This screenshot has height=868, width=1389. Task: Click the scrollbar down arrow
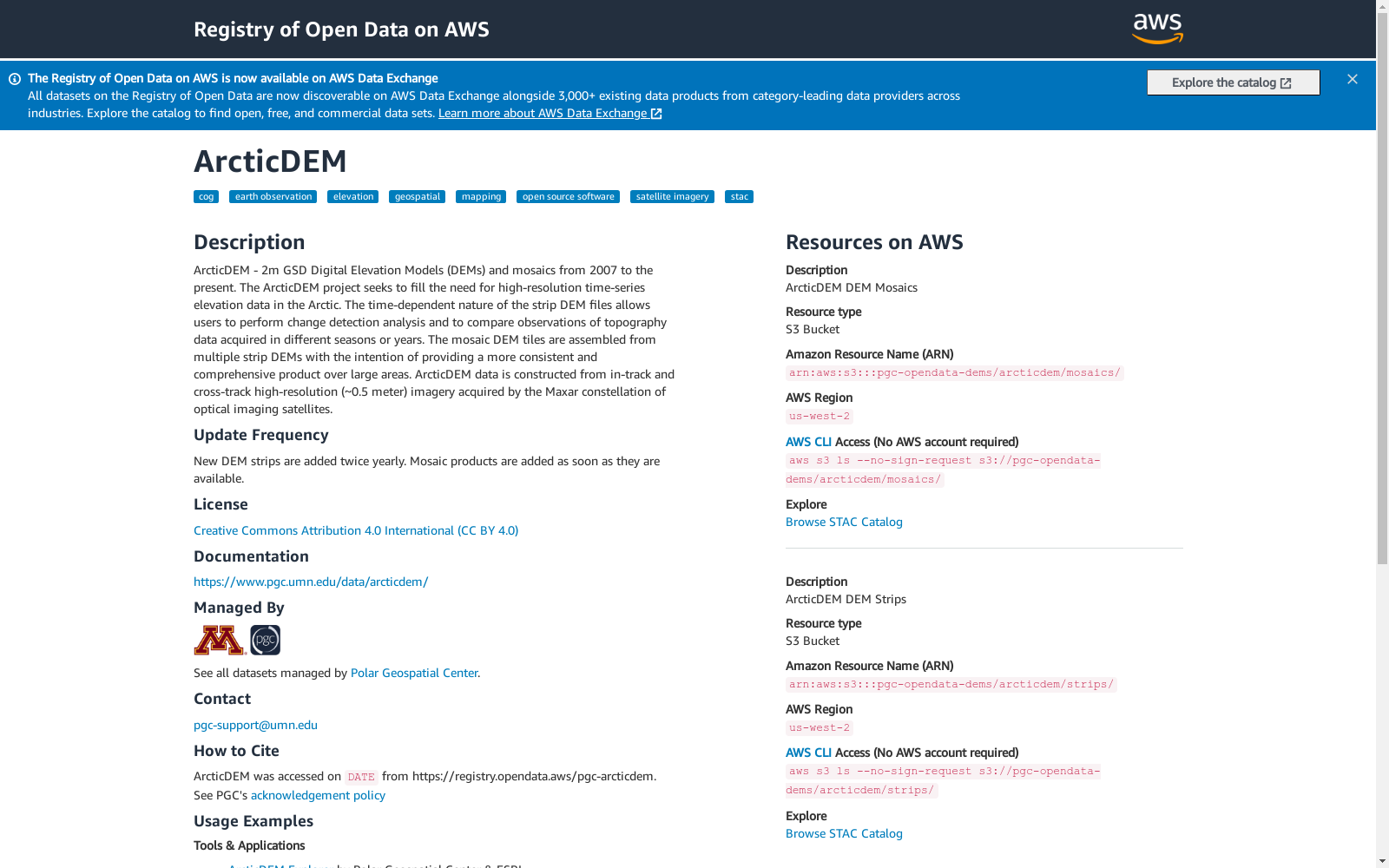point(1382,861)
